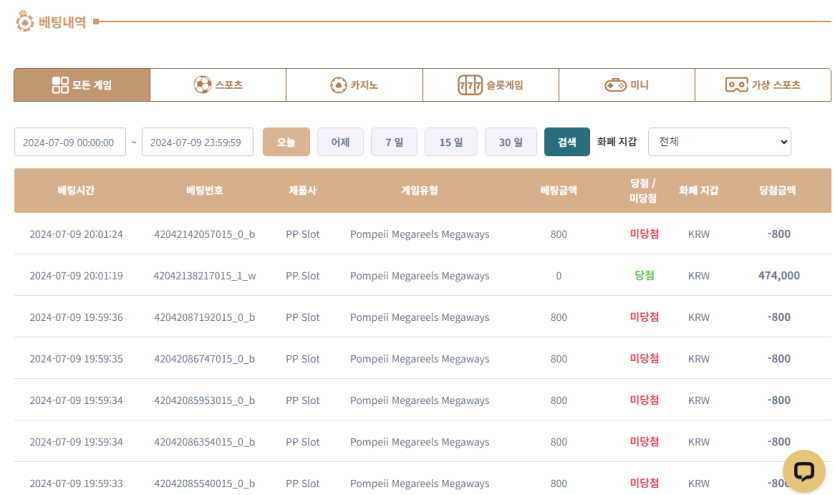The image size is (835, 495).
Task: Click the 베팅내역 page heading
Action: (x=62, y=22)
